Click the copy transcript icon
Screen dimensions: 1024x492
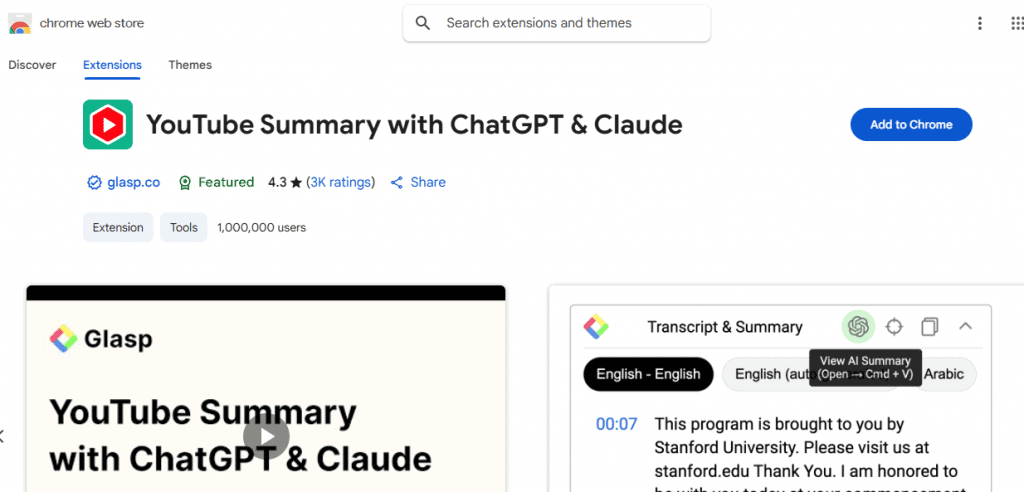930,326
